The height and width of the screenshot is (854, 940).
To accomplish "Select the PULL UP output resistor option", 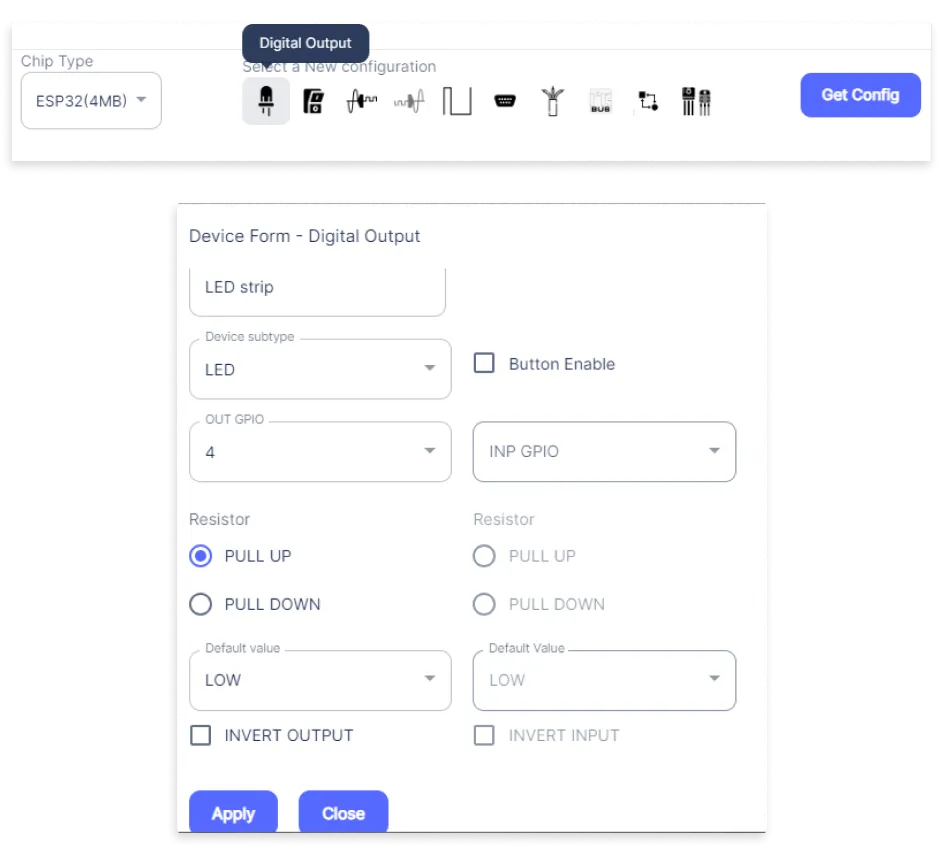I will click(201, 556).
